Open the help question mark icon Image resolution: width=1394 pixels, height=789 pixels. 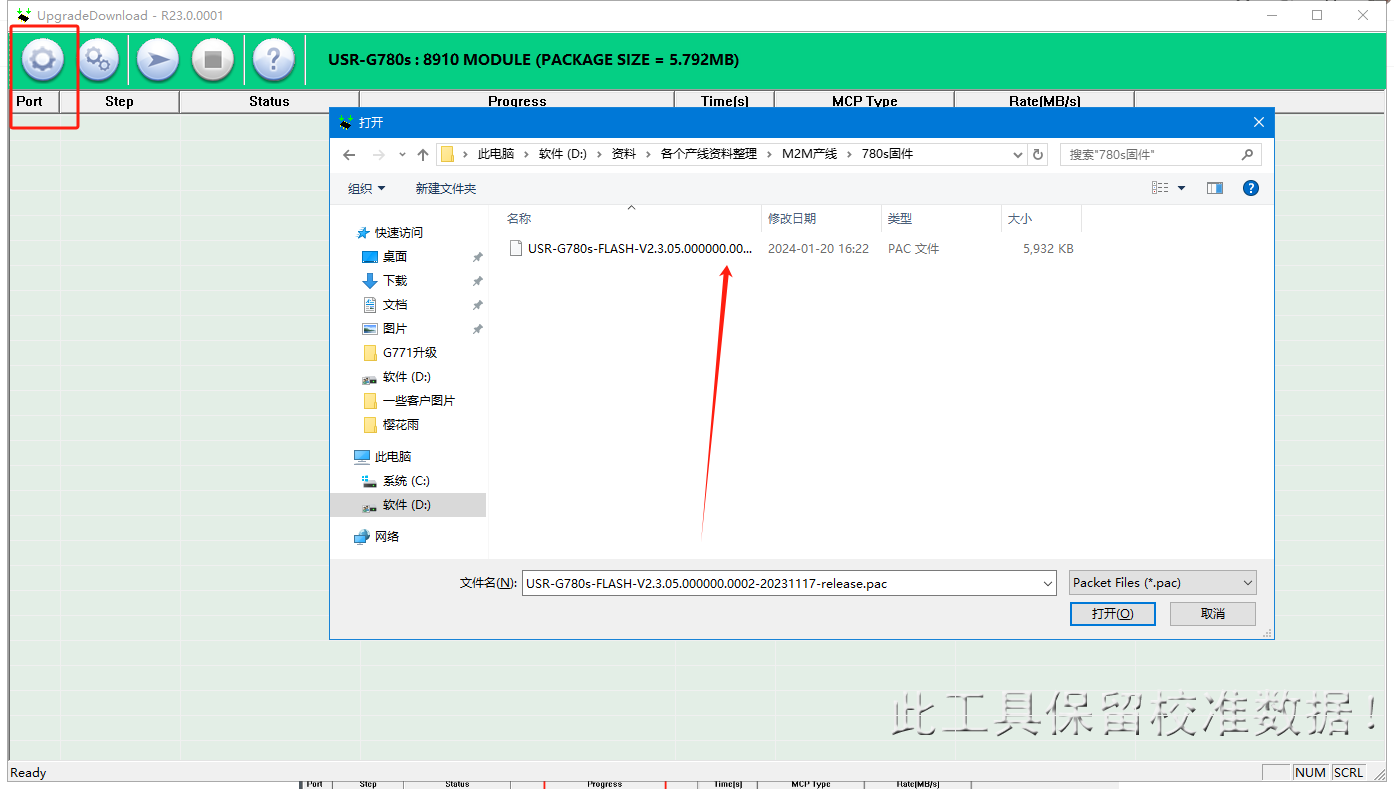point(273,61)
